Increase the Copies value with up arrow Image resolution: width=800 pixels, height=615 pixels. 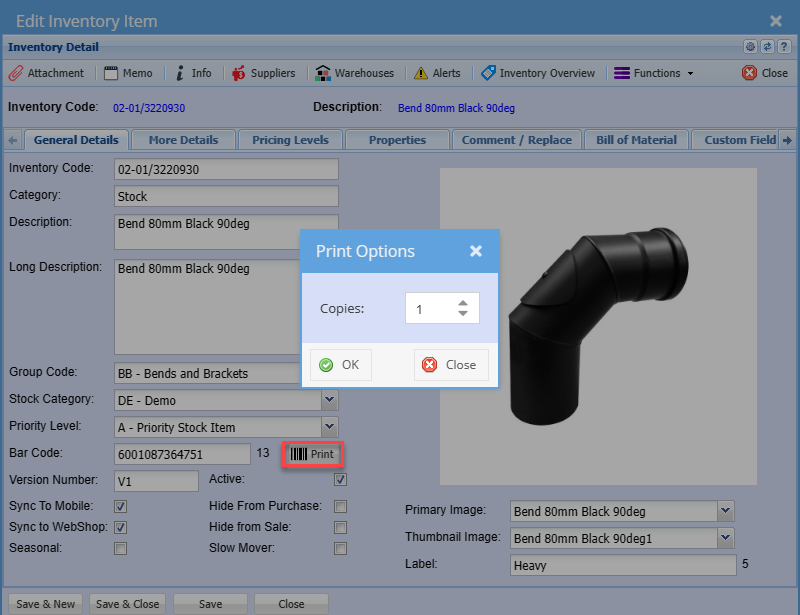462,303
